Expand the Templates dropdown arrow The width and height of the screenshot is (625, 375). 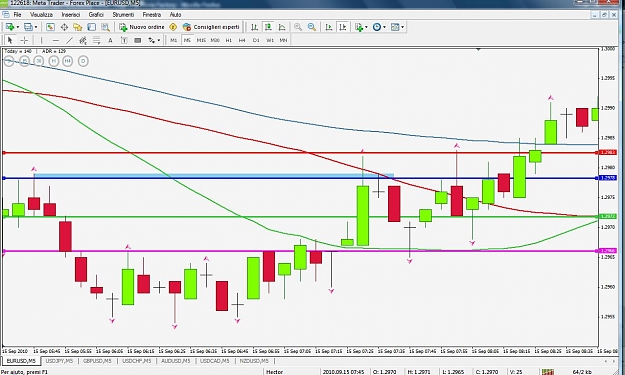(x=403, y=27)
